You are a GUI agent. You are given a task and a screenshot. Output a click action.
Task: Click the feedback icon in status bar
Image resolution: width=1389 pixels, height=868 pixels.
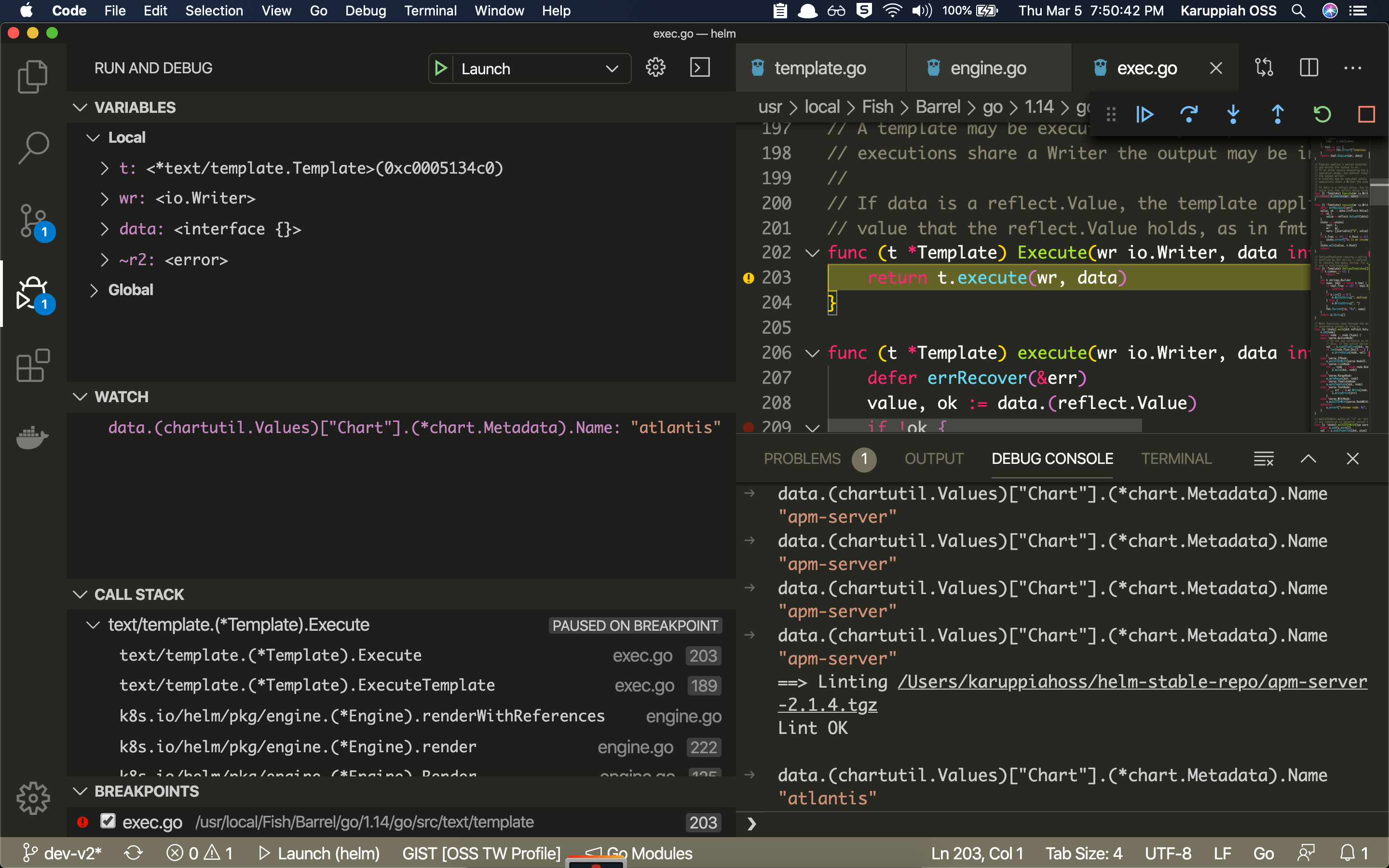click(x=1307, y=853)
